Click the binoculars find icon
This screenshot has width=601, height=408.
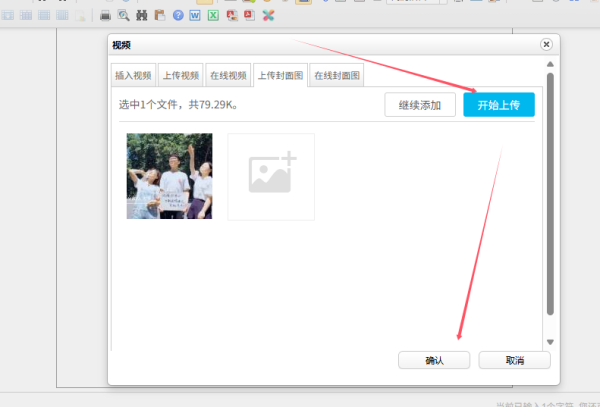pos(141,16)
